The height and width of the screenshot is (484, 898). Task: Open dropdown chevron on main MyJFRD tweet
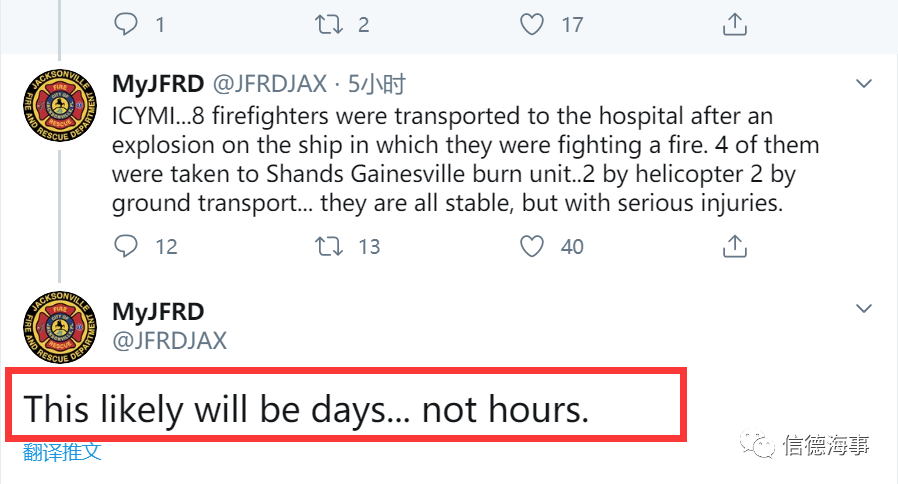864,309
